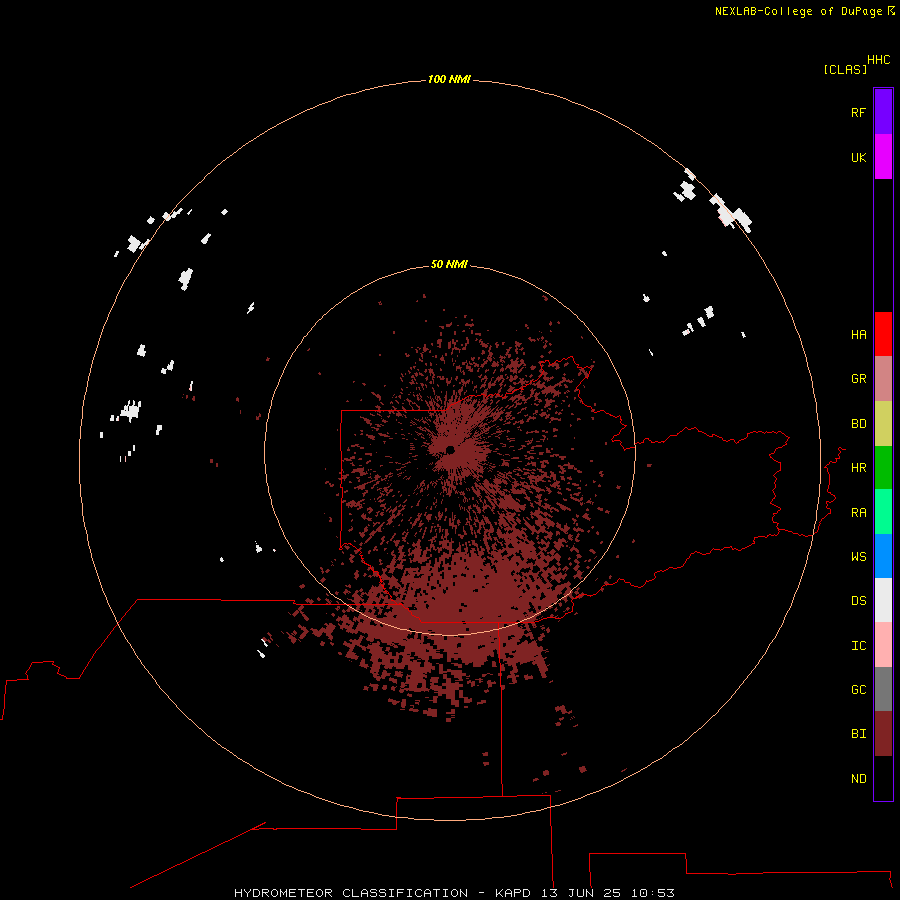Click the BD legend label
The image size is (900, 900).
click(858, 424)
